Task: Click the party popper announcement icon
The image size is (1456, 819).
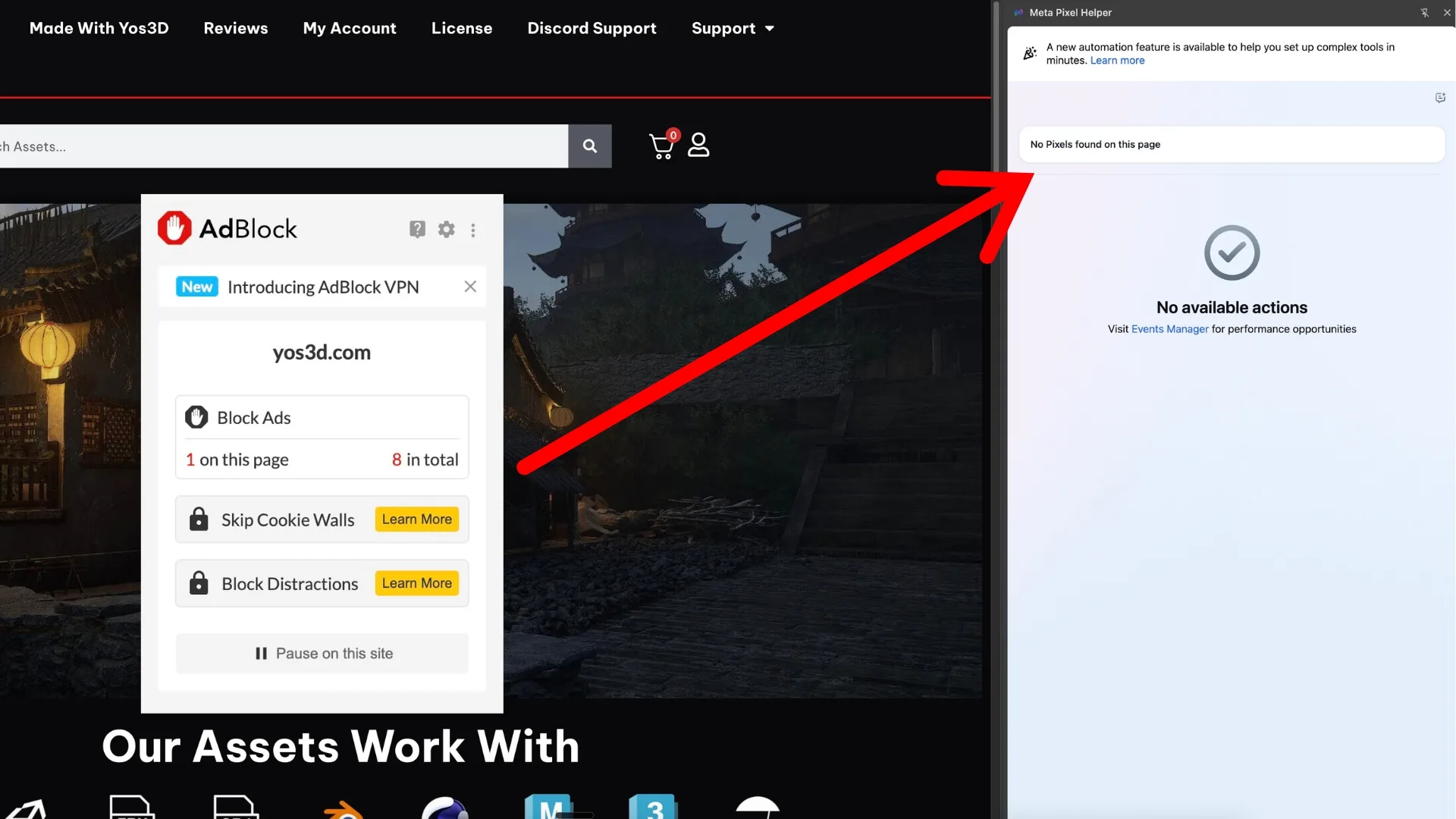Action: [1030, 53]
